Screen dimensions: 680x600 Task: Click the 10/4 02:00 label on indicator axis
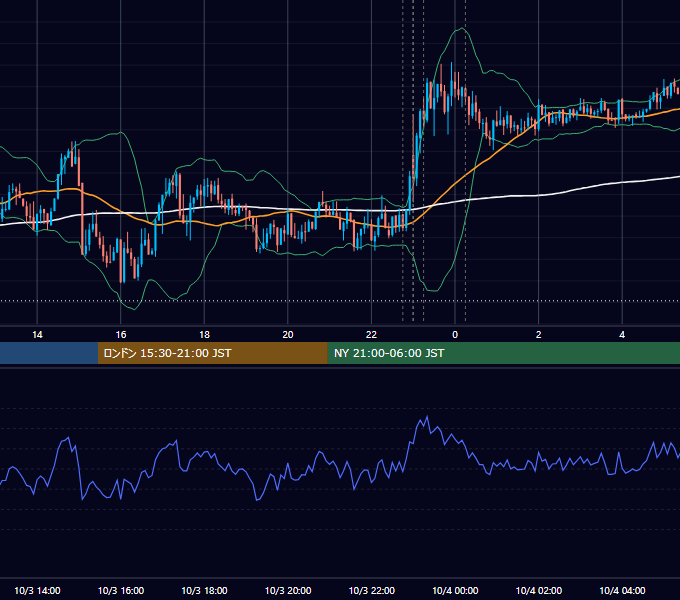pos(539,590)
